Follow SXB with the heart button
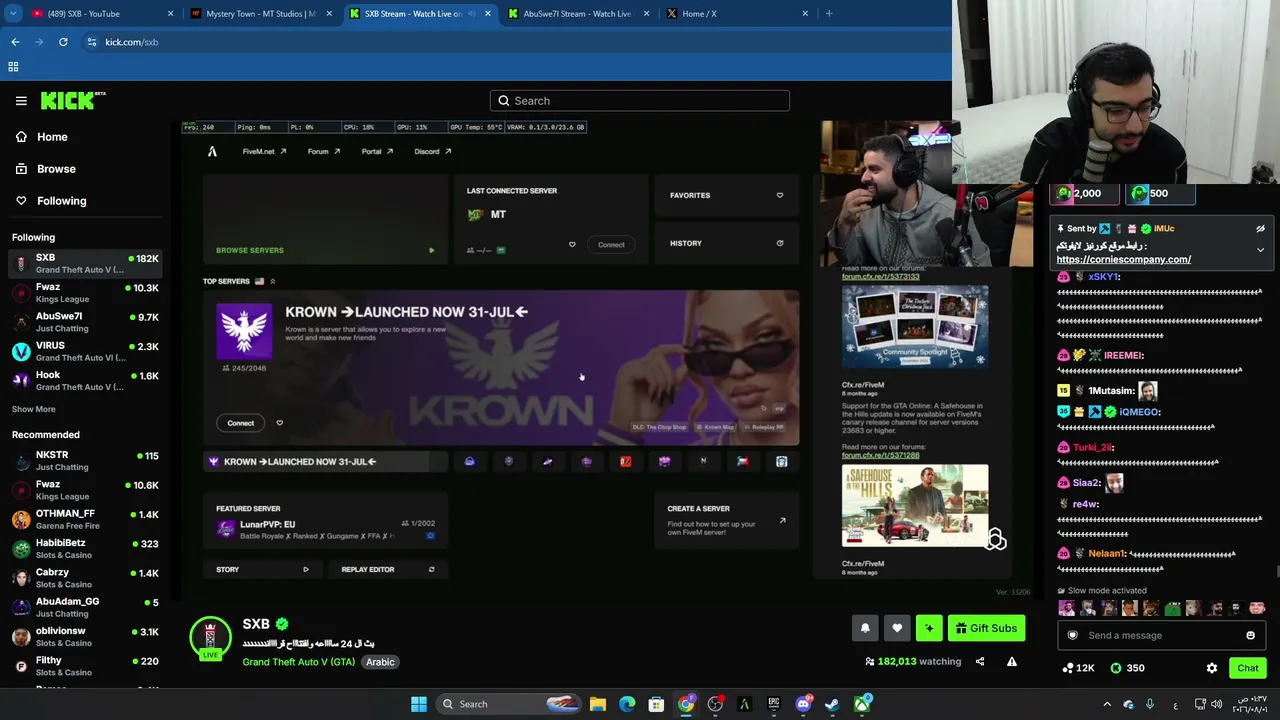Image resolution: width=1280 pixels, height=720 pixels. click(897, 628)
